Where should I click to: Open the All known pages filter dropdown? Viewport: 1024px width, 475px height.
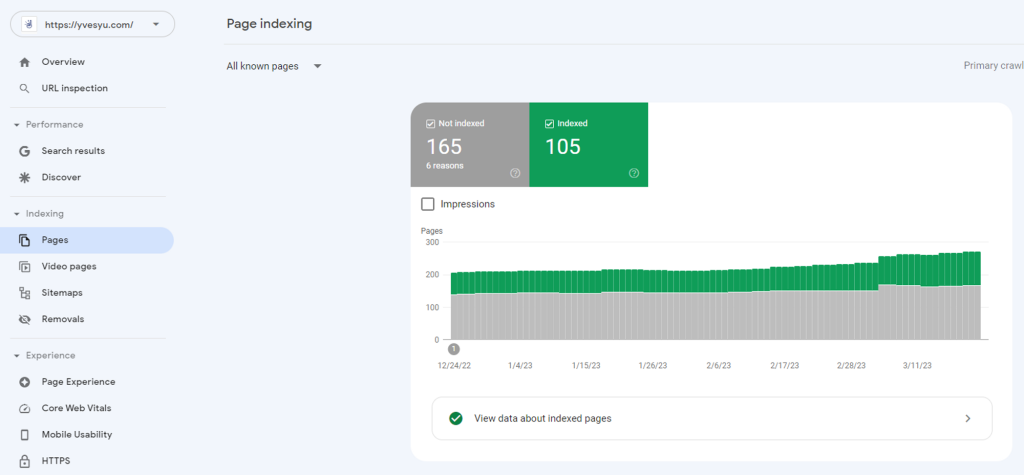(274, 66)
